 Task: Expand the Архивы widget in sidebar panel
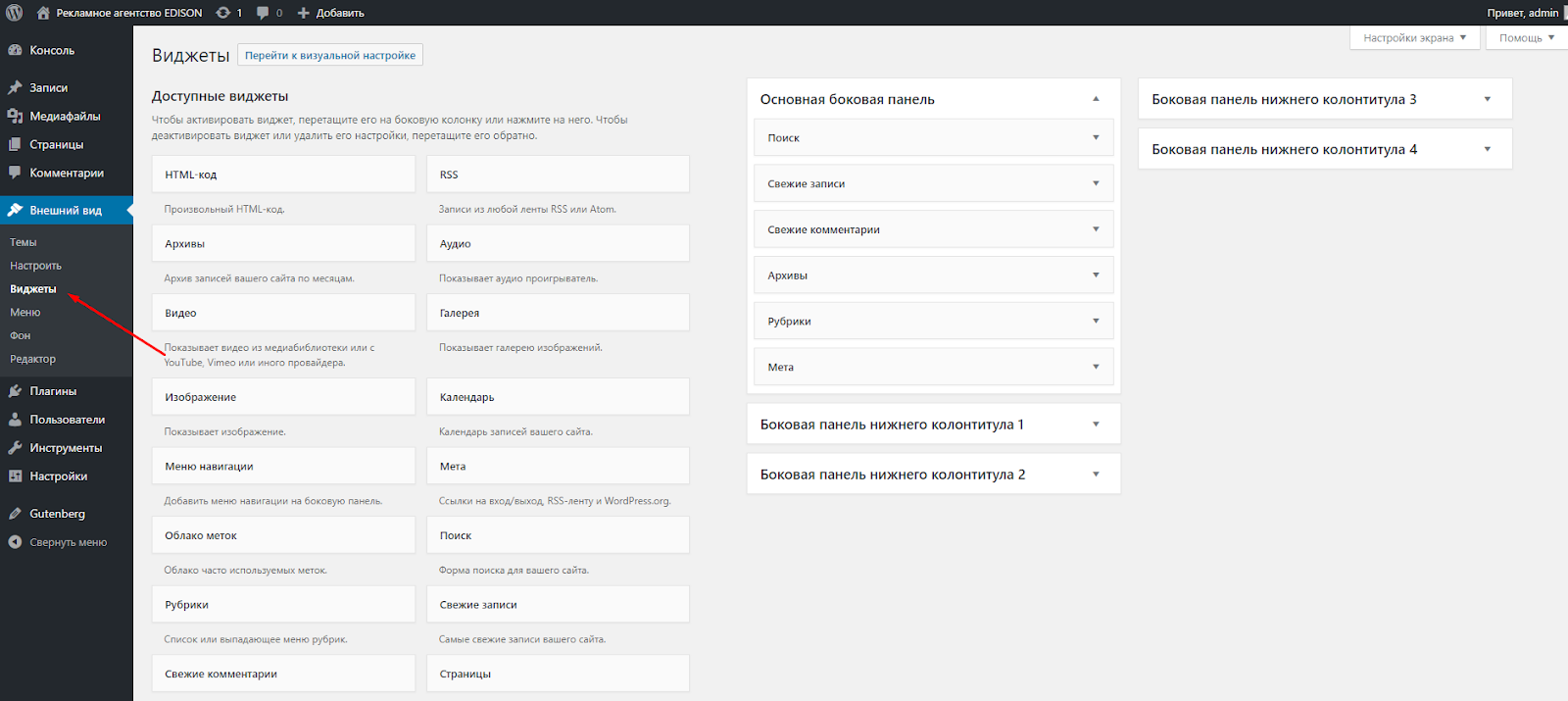click(1096, 275)
